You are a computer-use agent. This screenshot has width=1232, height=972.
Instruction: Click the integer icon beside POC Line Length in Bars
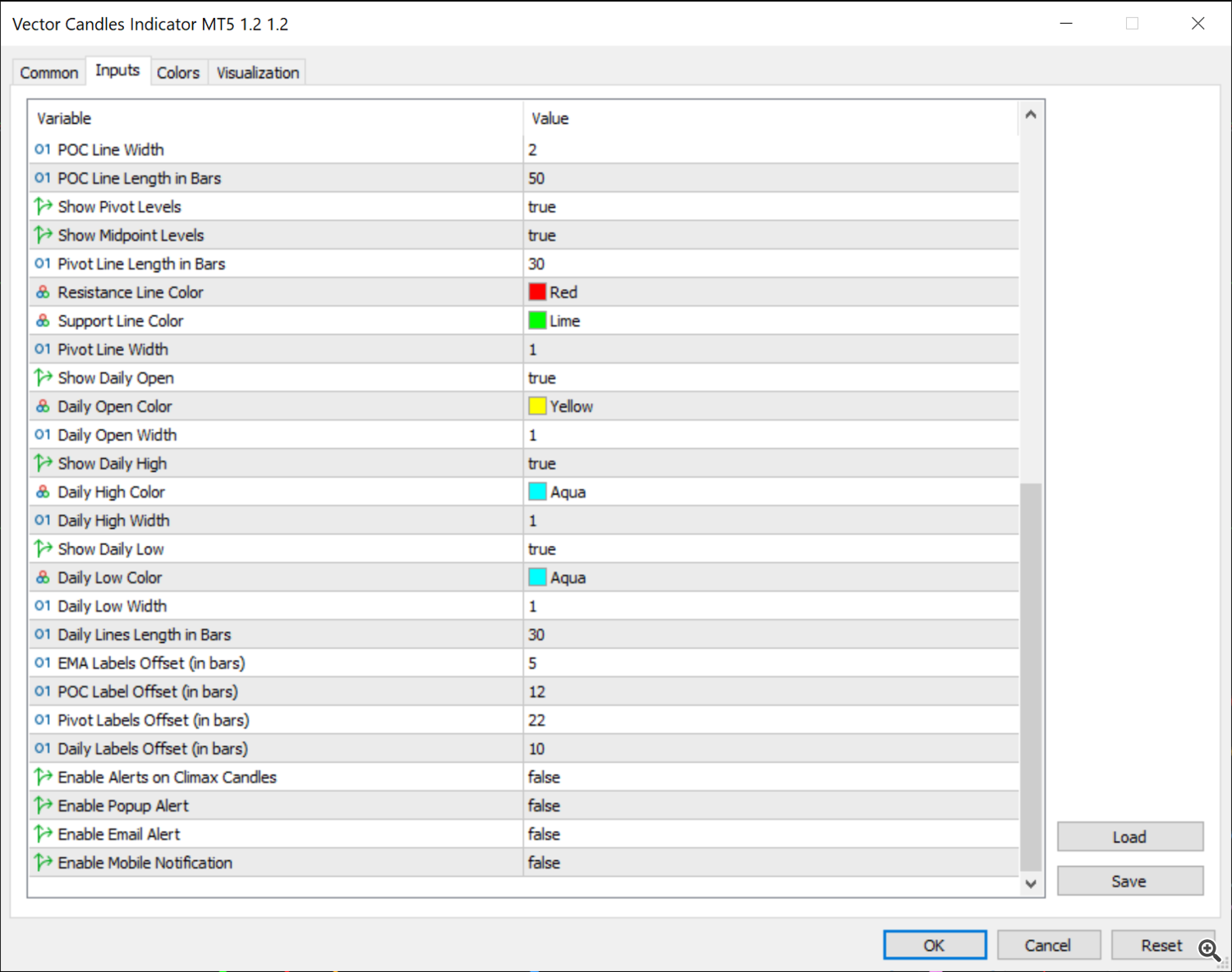coord(43,178)
